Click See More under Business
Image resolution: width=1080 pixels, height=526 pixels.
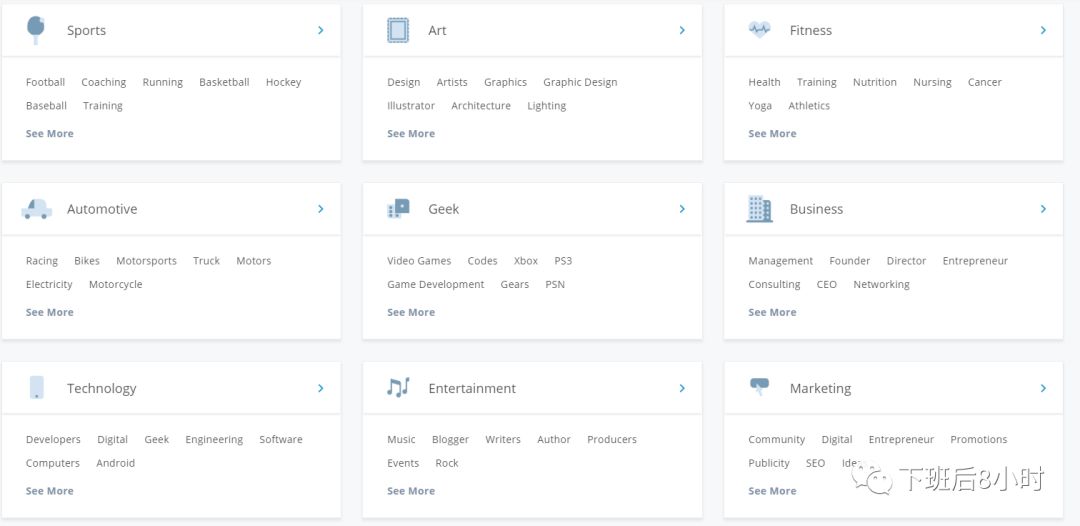pyautogui.click(x=772, y=312)
